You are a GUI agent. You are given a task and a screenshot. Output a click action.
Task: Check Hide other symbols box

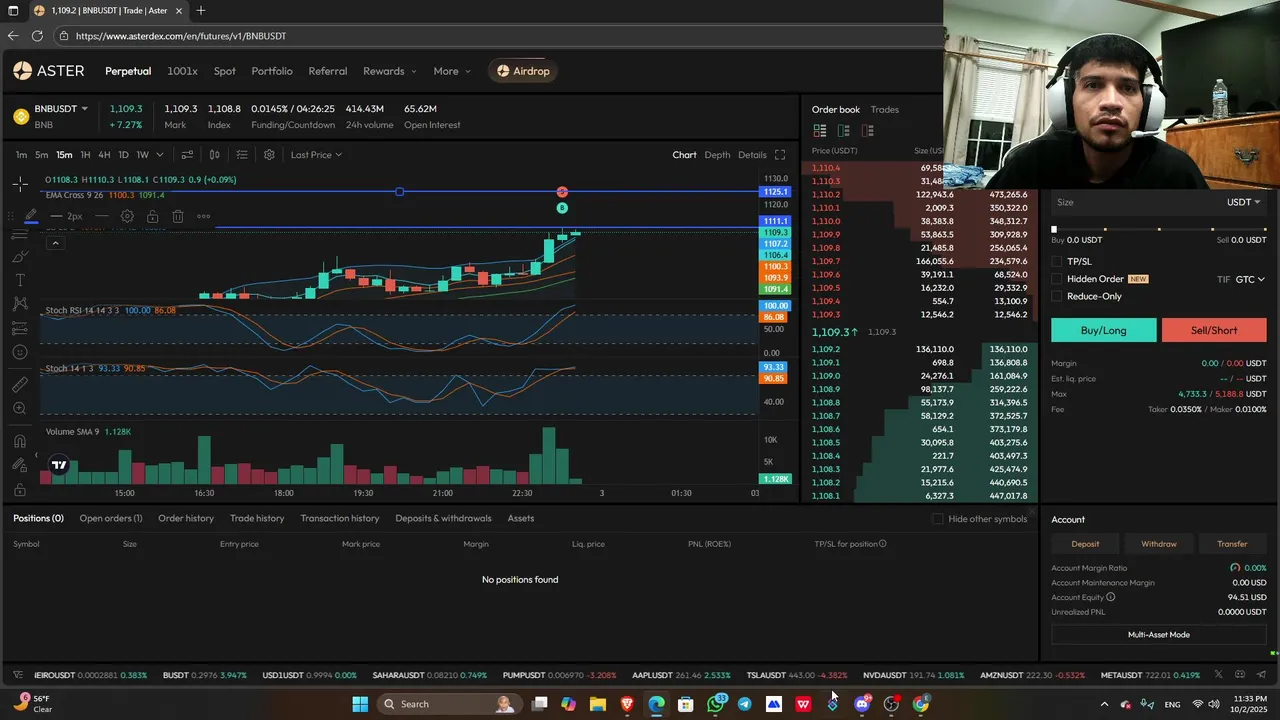click(x=937, y=519)
